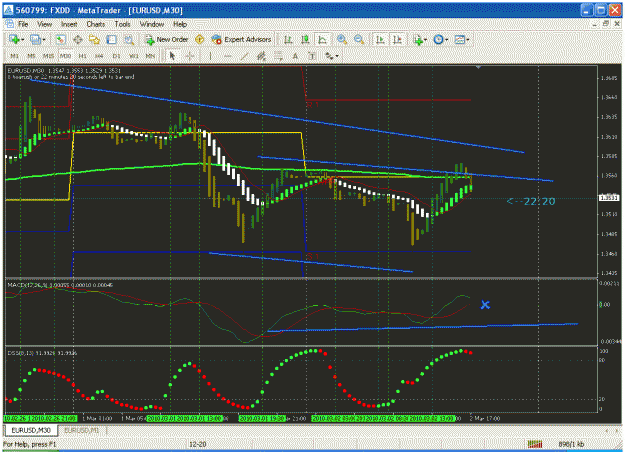Open the Tools menu

(x=122, y=24)
